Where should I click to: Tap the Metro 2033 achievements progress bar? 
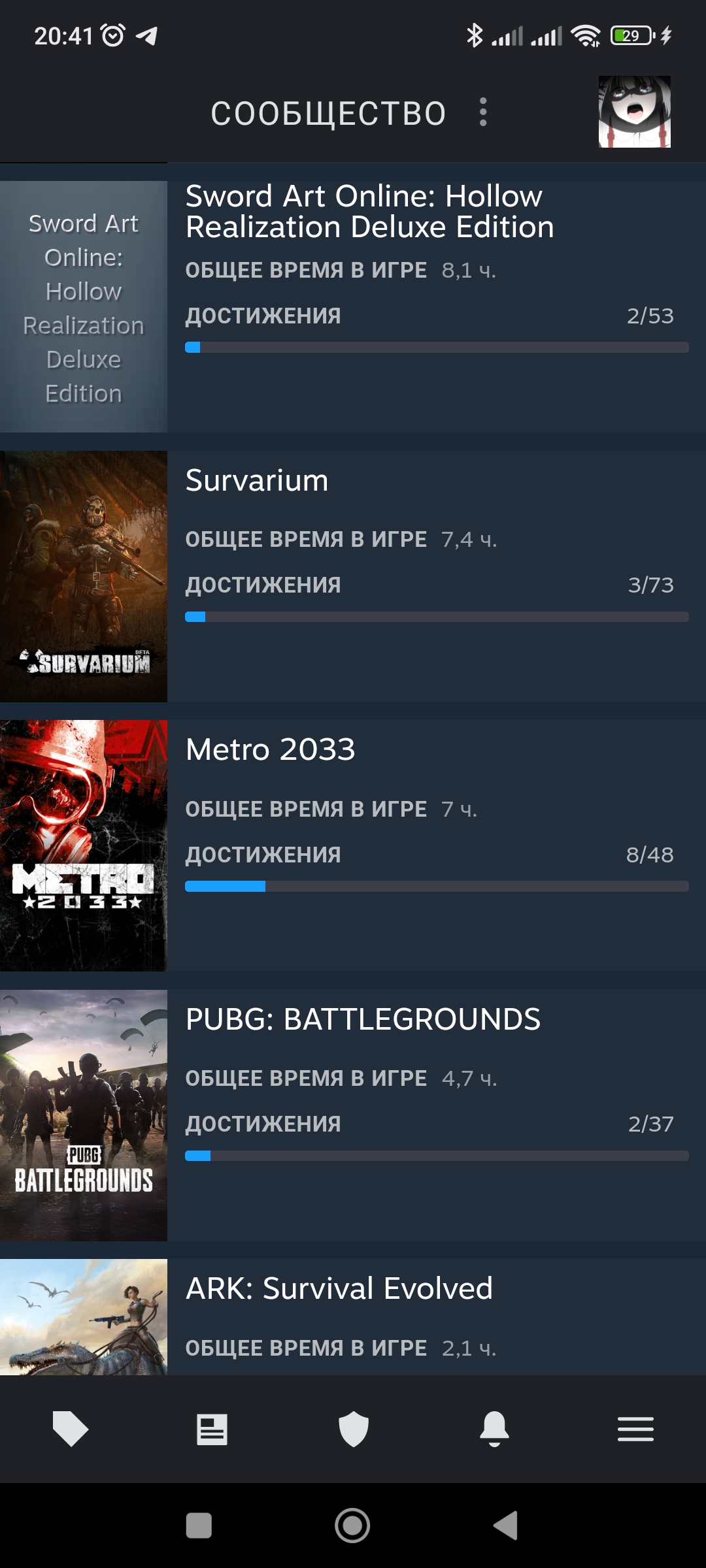(x=437, y=887)
